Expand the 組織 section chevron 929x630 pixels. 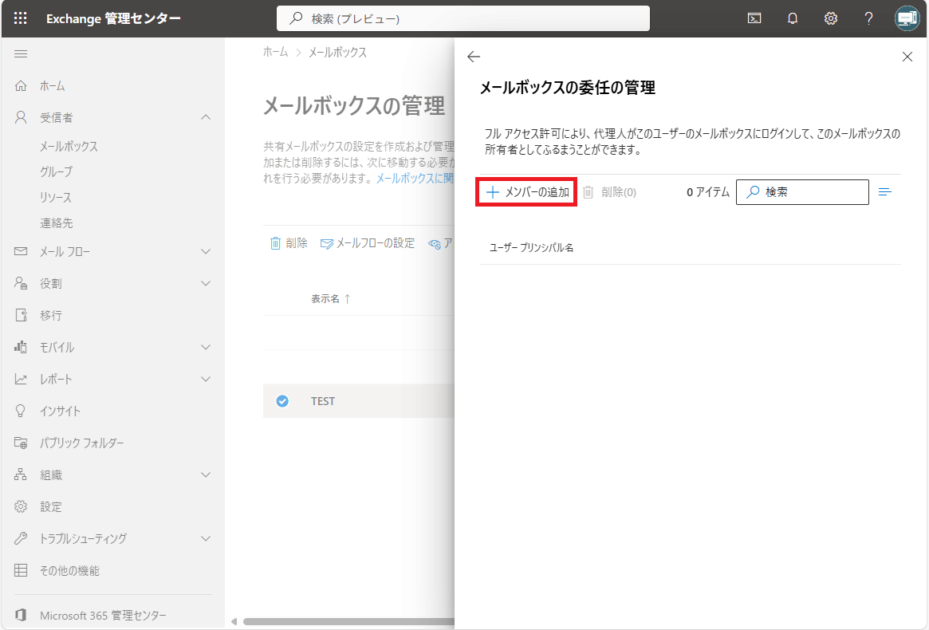[x=206, y=475]
